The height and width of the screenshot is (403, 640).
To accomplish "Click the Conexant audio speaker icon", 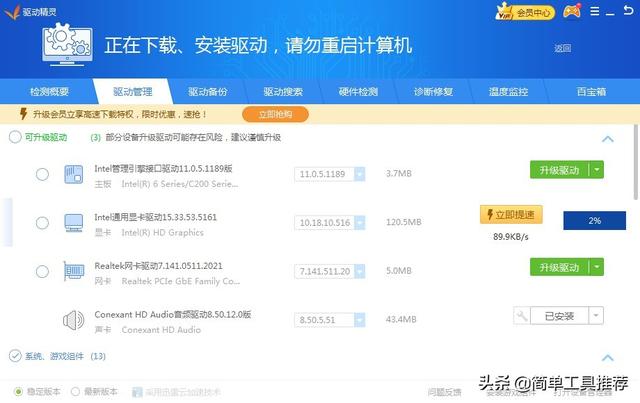I will pos(73,320).
